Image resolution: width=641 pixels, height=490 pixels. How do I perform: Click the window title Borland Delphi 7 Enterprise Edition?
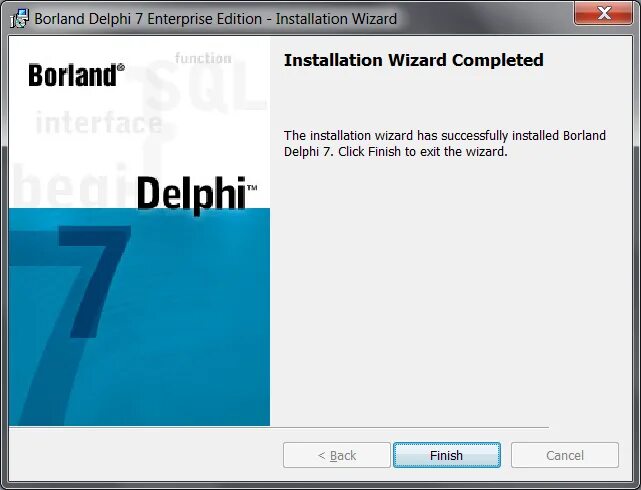tap(215, 19)
